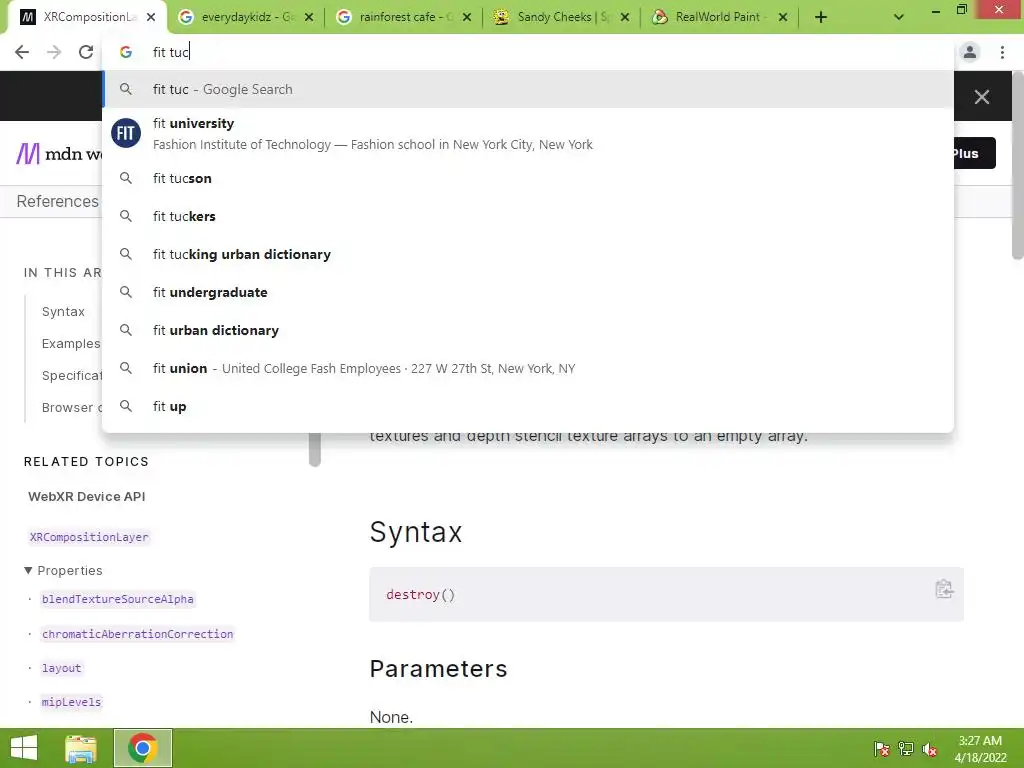Viewport: 1024px width, 768px height.
Task: Open the XRCompositionLayer sidebar link
Action: click(89, 537)
